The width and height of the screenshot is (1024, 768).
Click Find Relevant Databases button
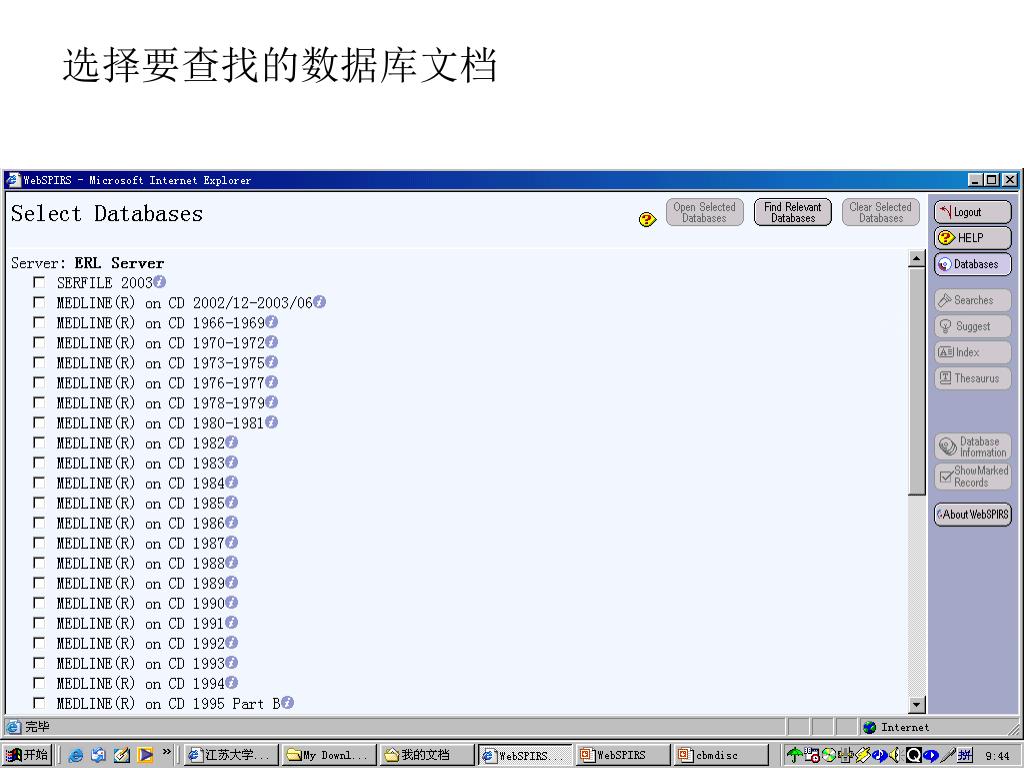[793, 212]
